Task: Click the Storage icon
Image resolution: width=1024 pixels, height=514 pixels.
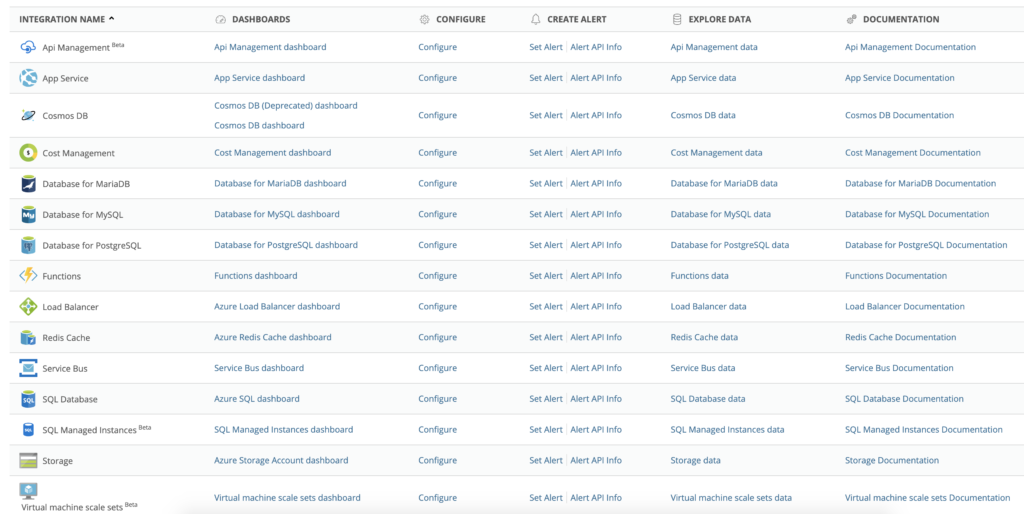Action: [28, 460]
